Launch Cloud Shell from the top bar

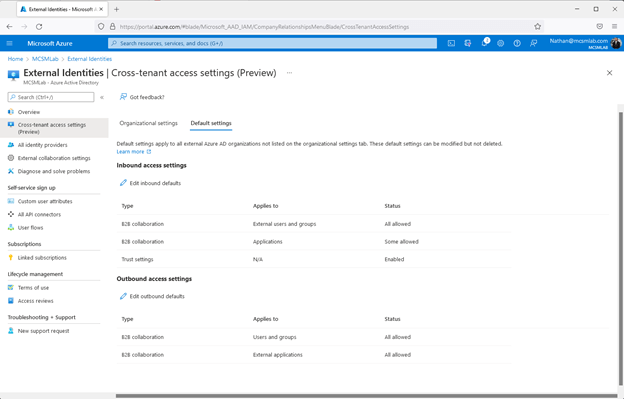coord(451,43)
